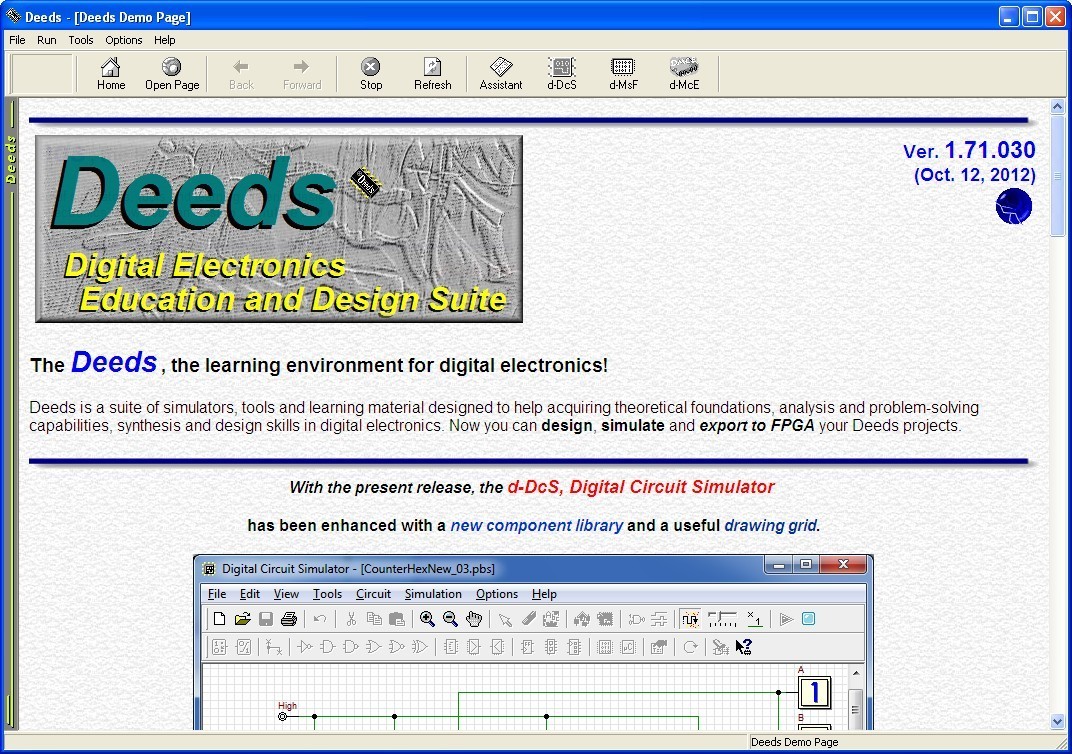The height and width of the screenshot is (754, 1072).
Task: Click the '(Oct. 12, 2012)' date text
Action: click(974, 175)
